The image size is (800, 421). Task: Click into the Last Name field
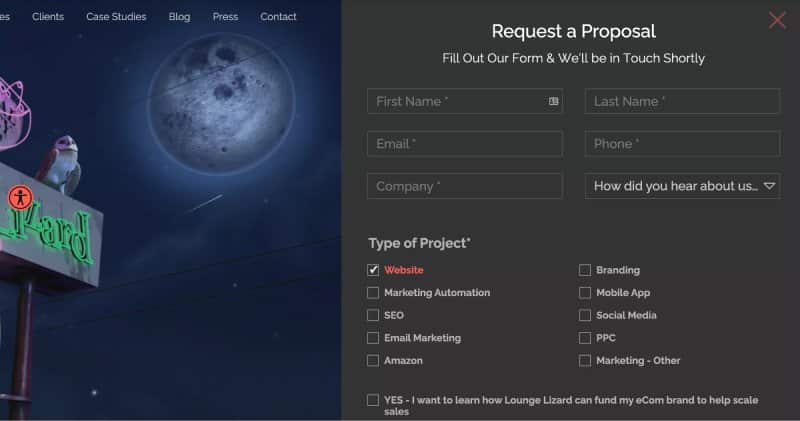(682, 101)
